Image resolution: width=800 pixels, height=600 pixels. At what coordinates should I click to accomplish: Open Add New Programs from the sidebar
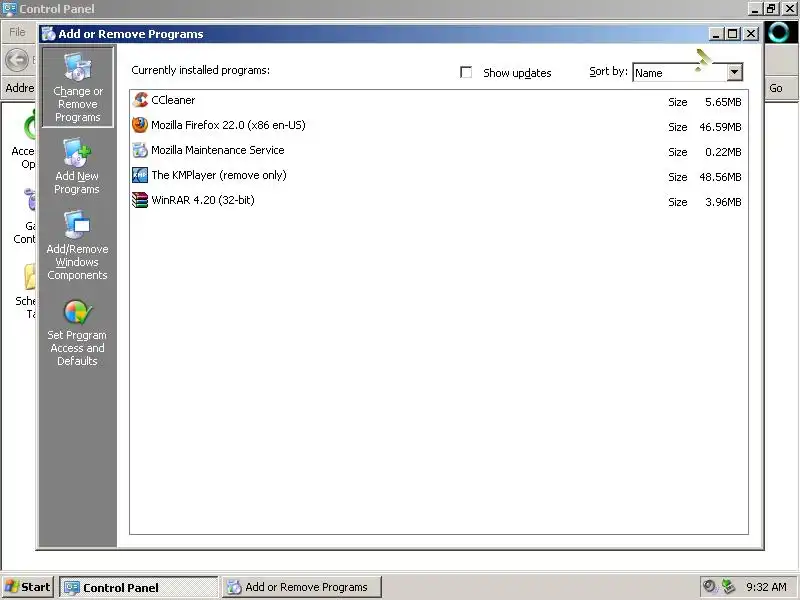point(77,166)
